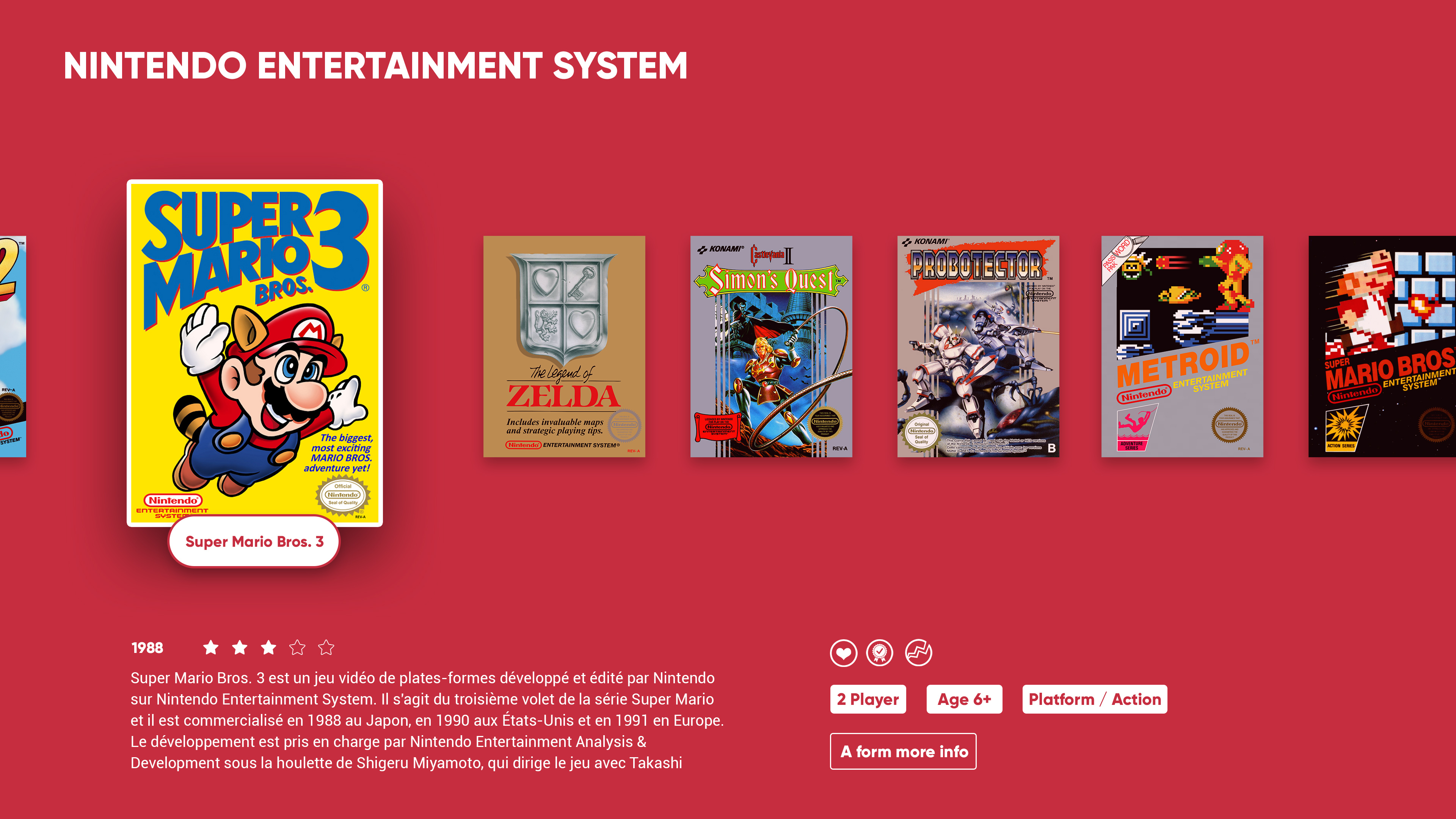Click the award ribbon badge icon
Image resolution: width=1456 pixels, height=819 pixels.
point(880,653)
